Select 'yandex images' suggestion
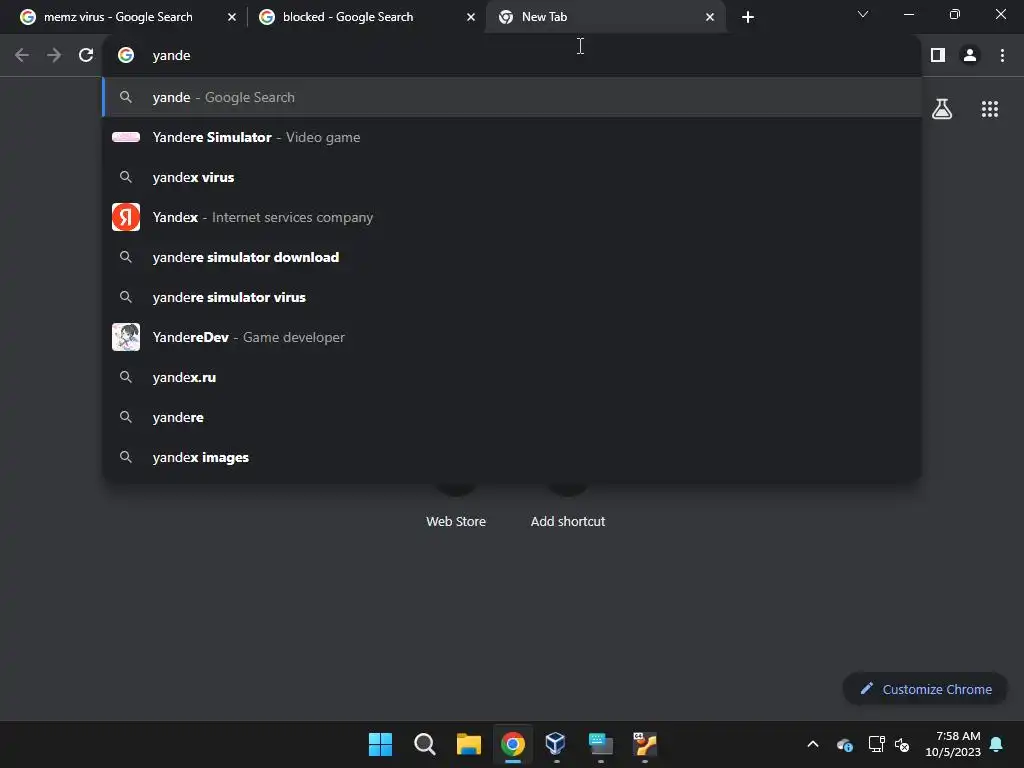This screenshot has width=1024, height=768. tap(513, 457)
